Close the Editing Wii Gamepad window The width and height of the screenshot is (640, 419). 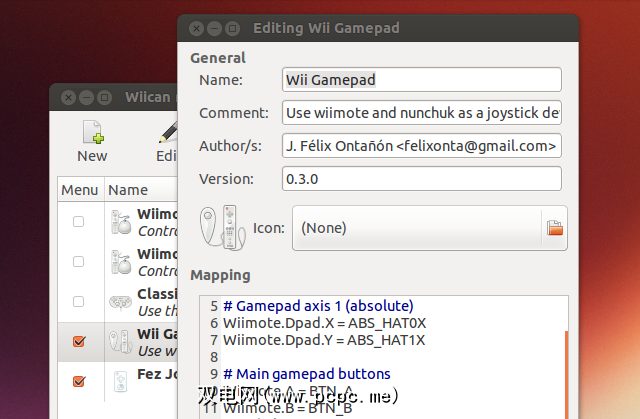[196, 29]
